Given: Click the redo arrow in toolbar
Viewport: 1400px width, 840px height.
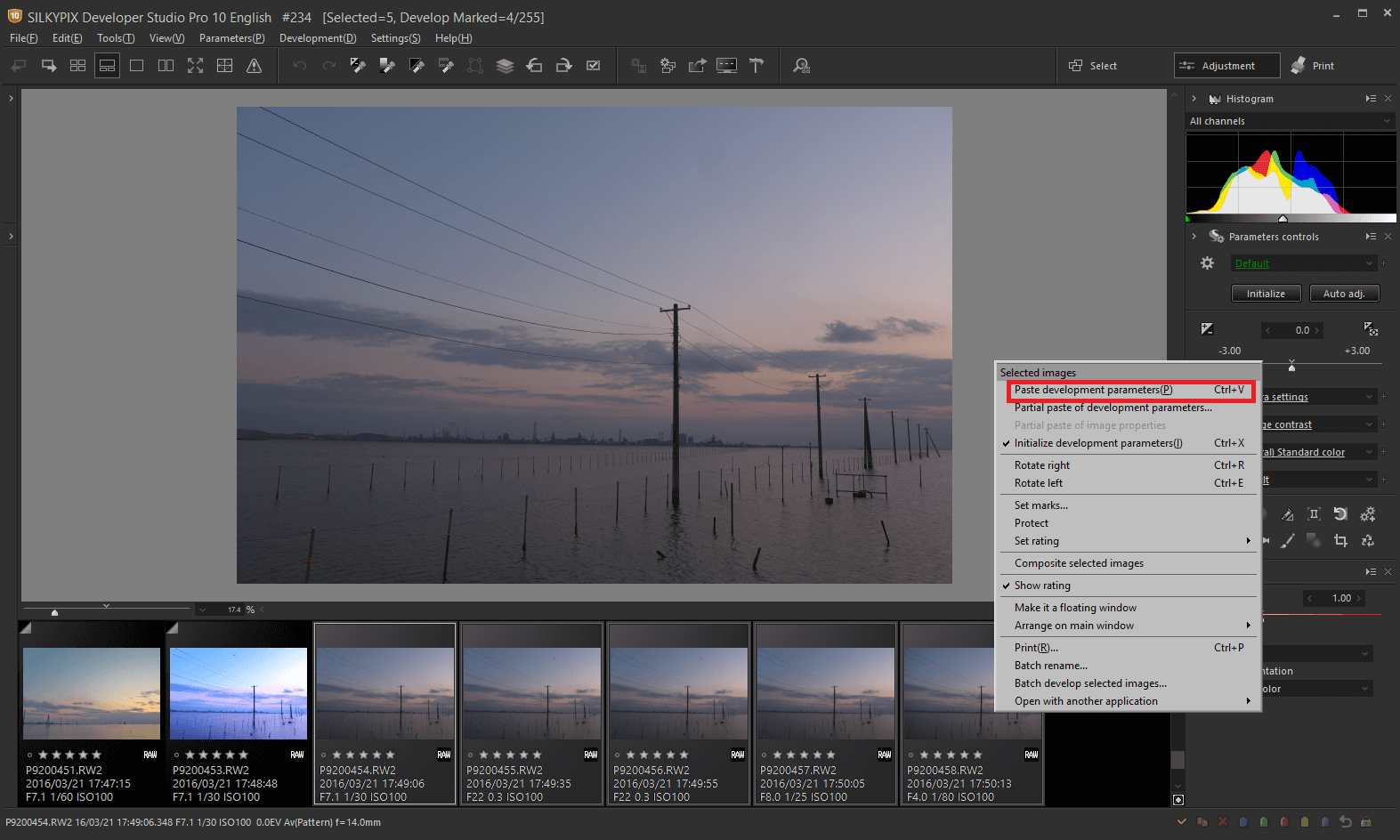Looking at the screenshot, I should click(x=329, y=66).
